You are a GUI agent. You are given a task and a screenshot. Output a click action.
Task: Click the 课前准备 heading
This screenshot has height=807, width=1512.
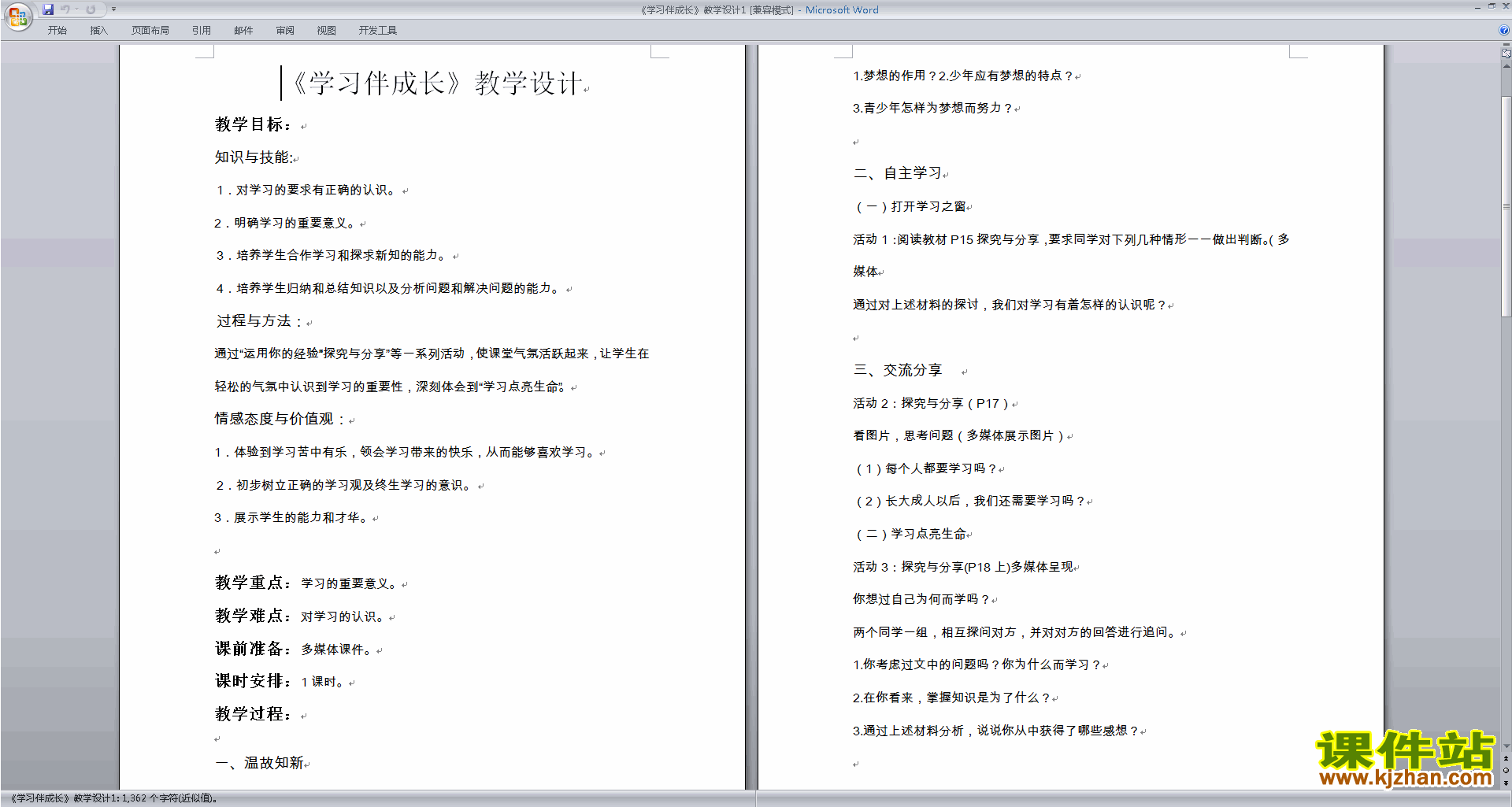(x=253, y=649)
